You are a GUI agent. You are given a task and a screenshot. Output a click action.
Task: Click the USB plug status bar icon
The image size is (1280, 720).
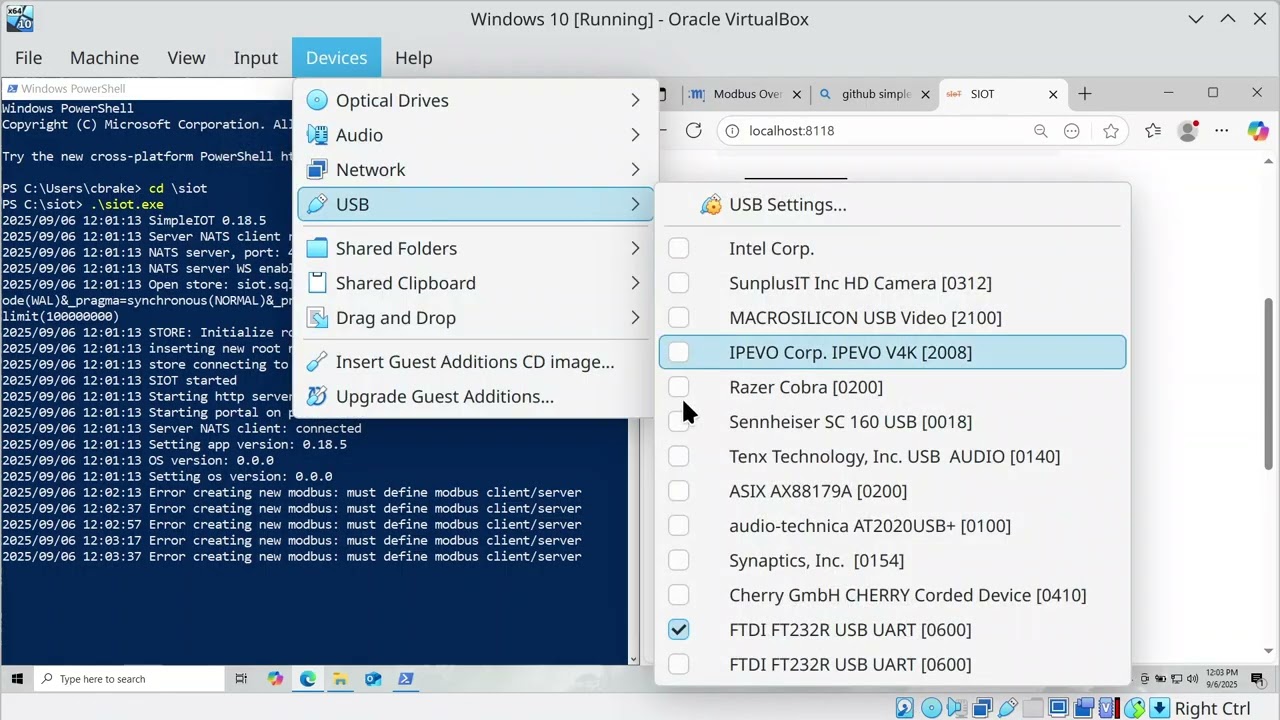(x=1007, y=708)
